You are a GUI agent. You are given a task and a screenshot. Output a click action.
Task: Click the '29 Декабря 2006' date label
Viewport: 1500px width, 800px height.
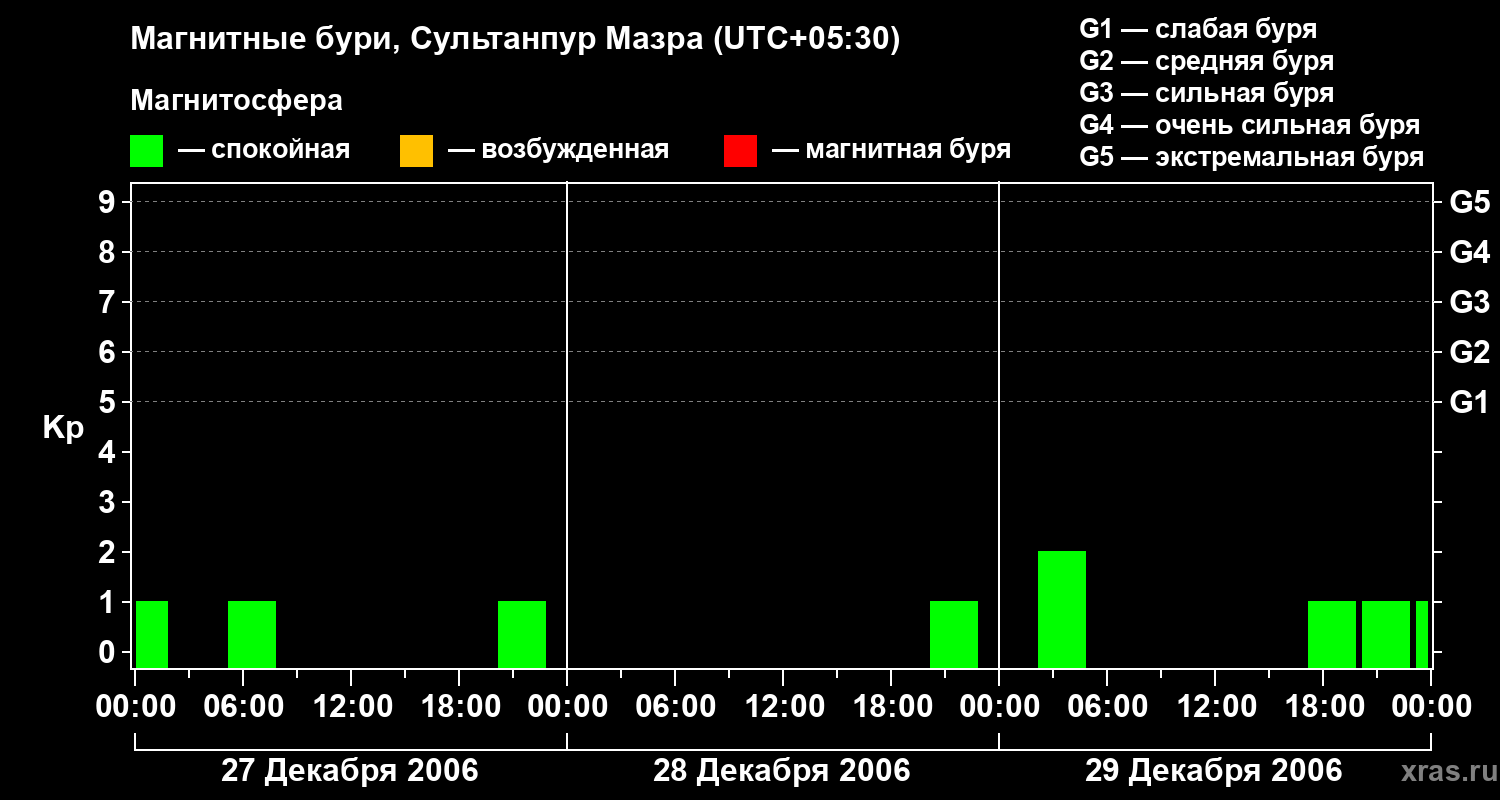[1214, 771]
